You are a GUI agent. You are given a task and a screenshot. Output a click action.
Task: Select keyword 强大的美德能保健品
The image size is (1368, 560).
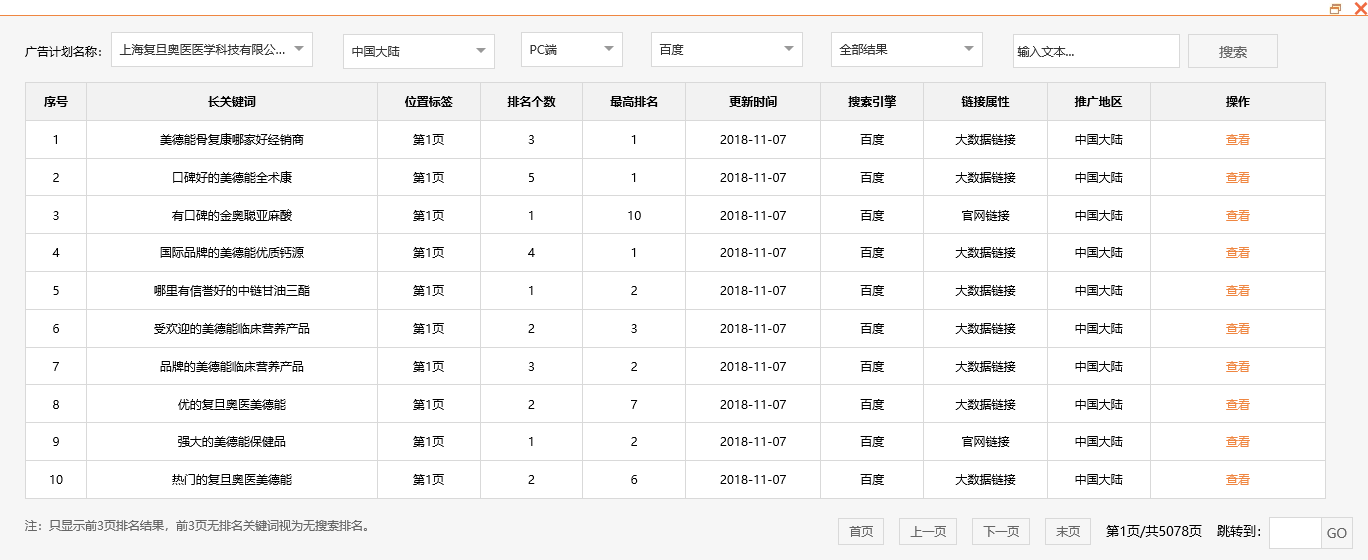232,442
